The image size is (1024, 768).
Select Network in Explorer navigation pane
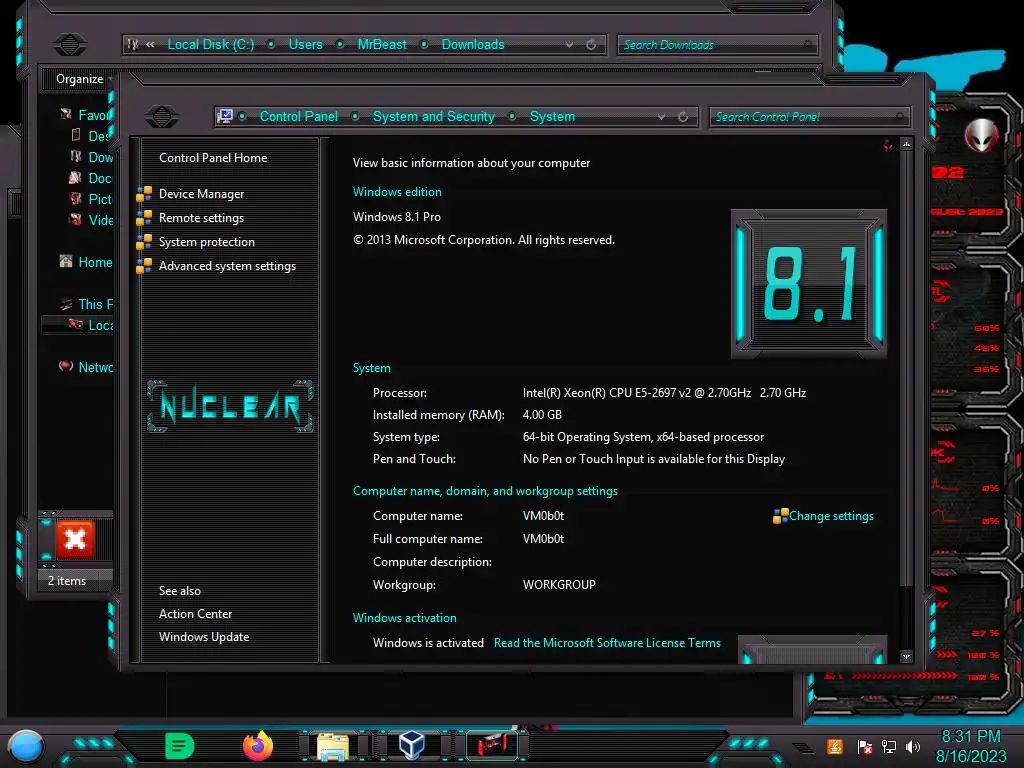(x=95, y=367)
